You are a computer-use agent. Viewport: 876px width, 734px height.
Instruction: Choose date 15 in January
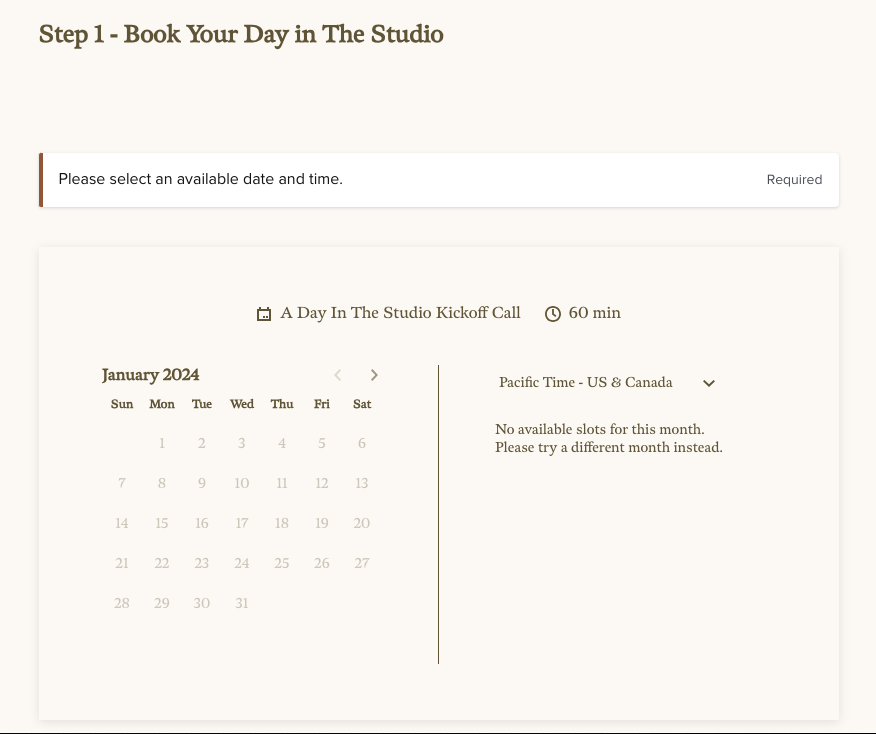(x=161, y=523)
